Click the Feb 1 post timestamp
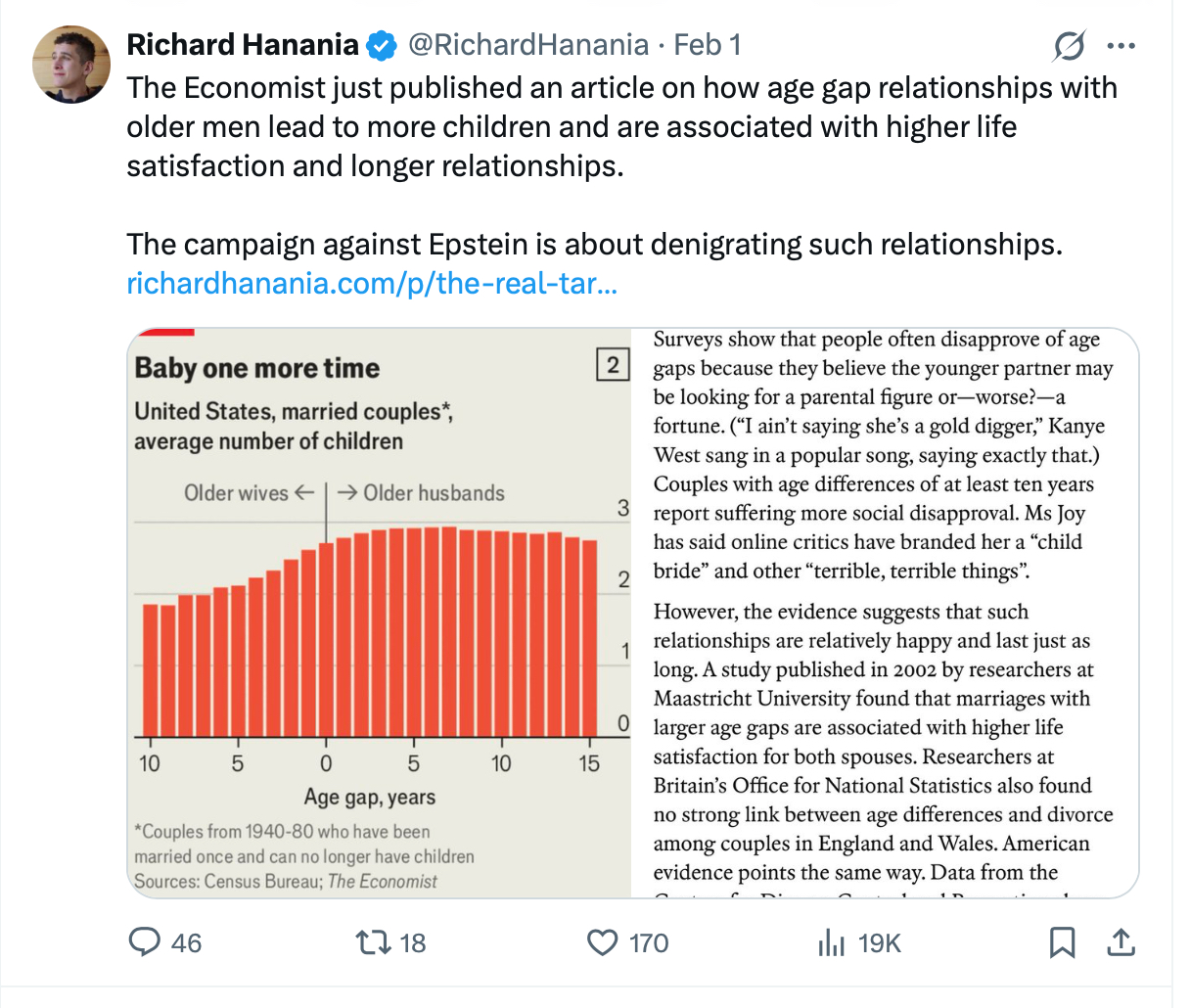Image resolution: width=1190 pixels, height=1008 pixels. 708,45
